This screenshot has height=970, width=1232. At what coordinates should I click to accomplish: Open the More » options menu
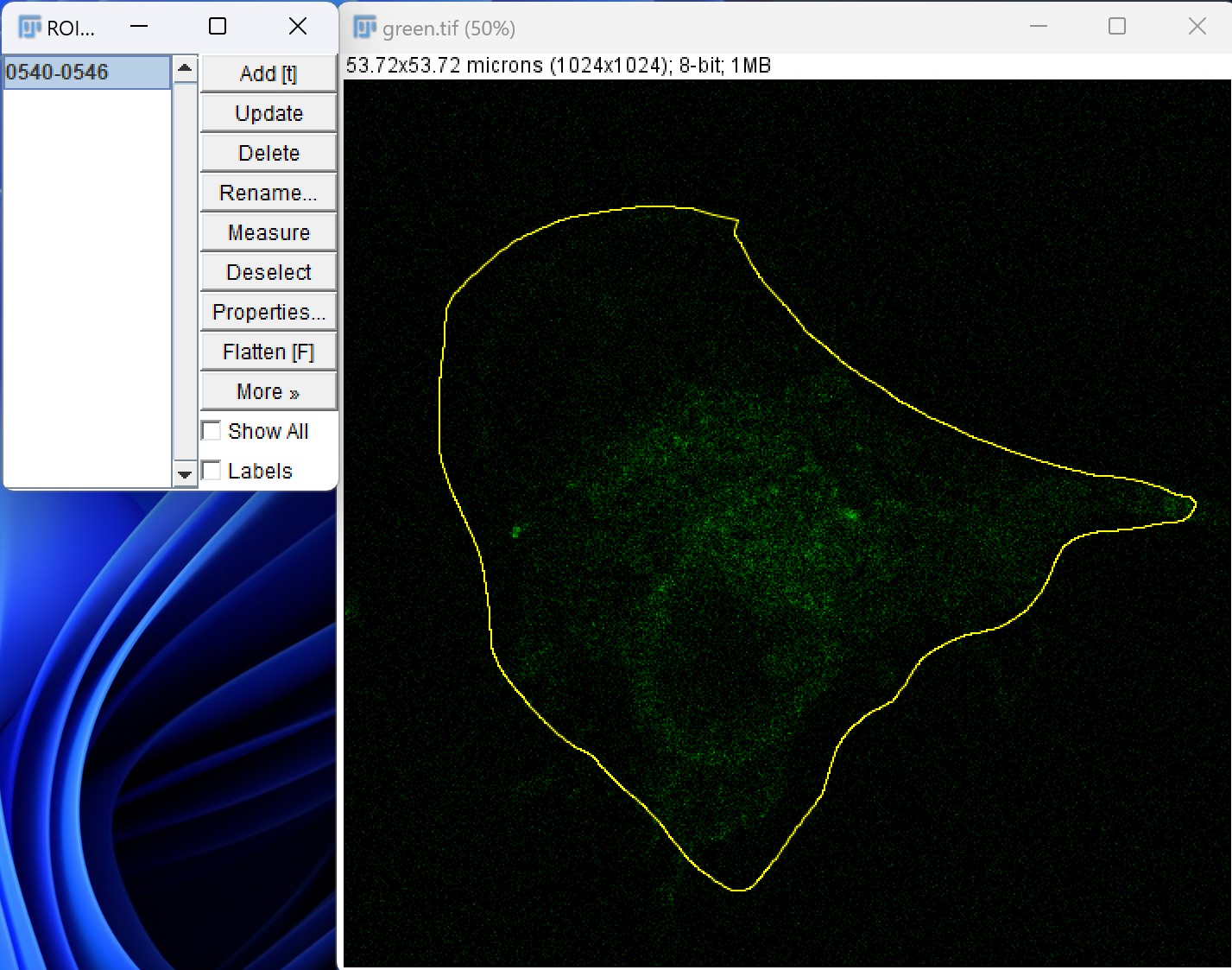[x=269, y=391]
